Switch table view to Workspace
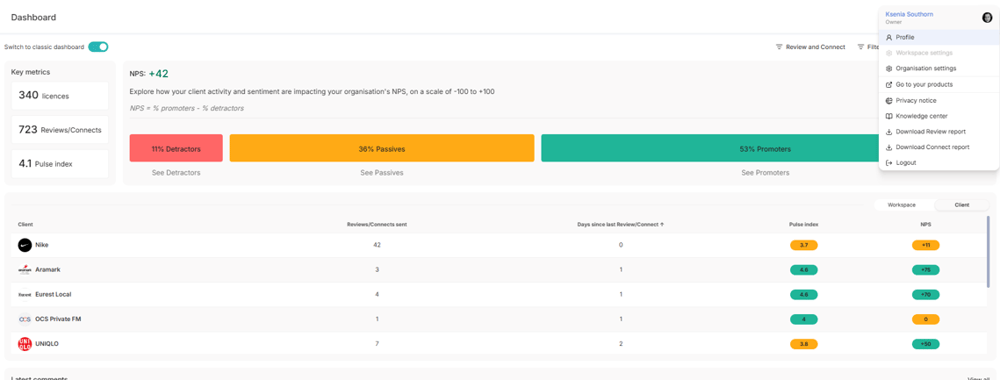 [x=902, y=205]
